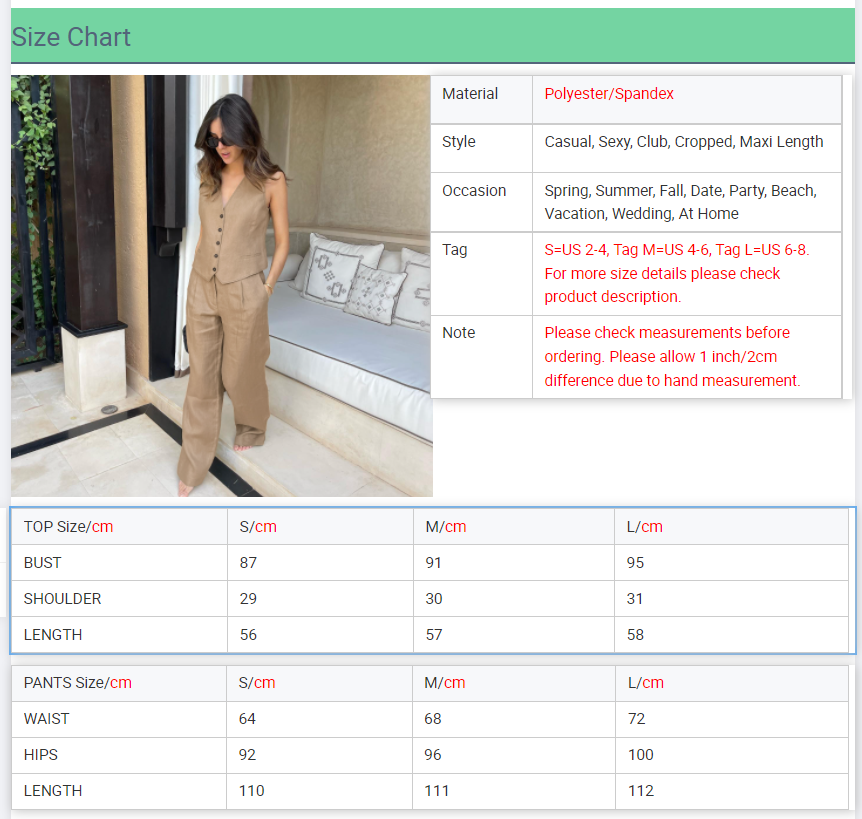Click top LENGTH value 58 for size L
This screenshot has height=819, width=862.
636,635
